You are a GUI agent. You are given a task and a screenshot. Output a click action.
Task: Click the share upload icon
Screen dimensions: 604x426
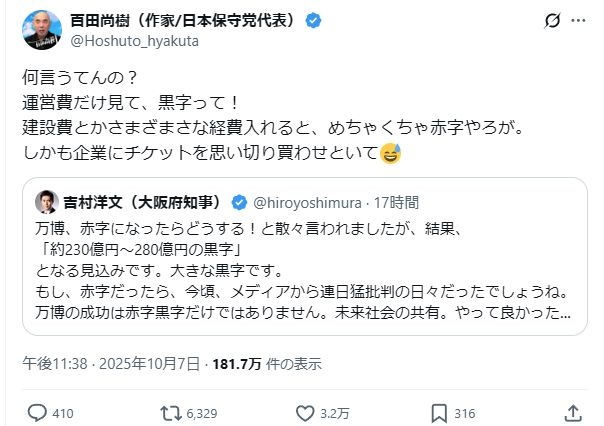pyautogui.click(x=573, y=412)
